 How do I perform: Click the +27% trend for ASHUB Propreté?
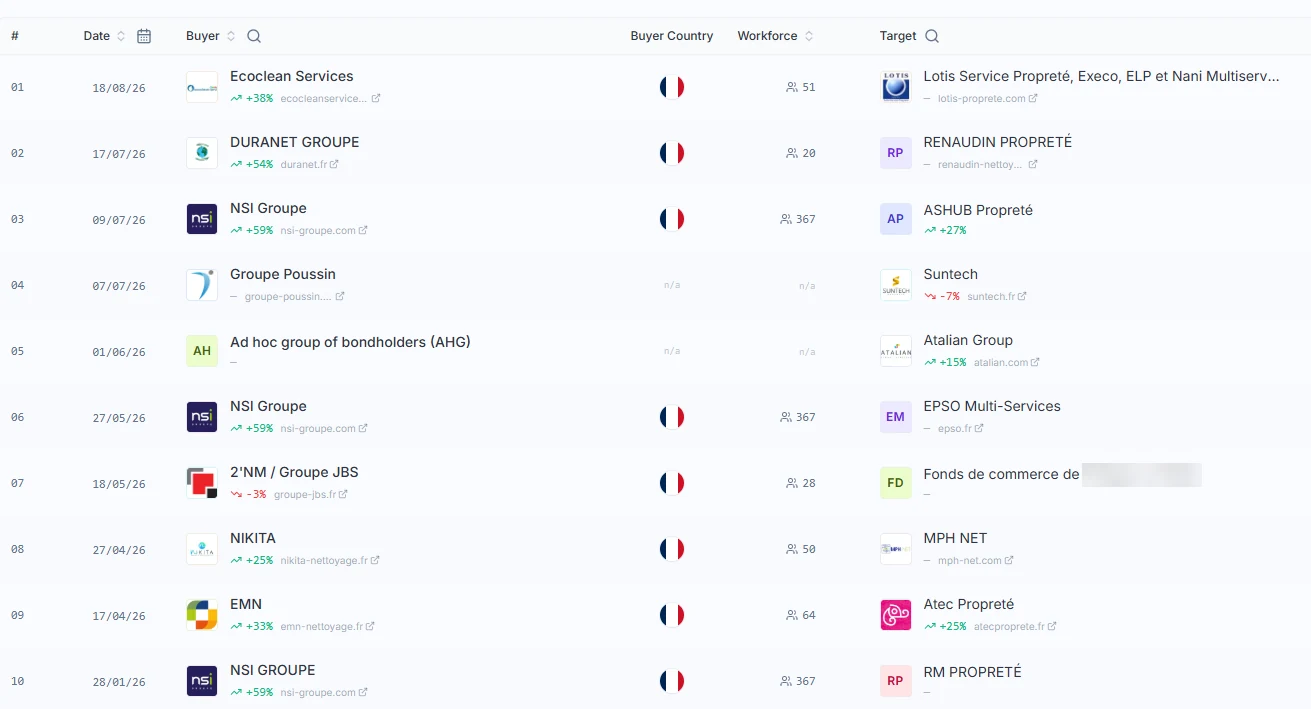[x=946, y=231]
